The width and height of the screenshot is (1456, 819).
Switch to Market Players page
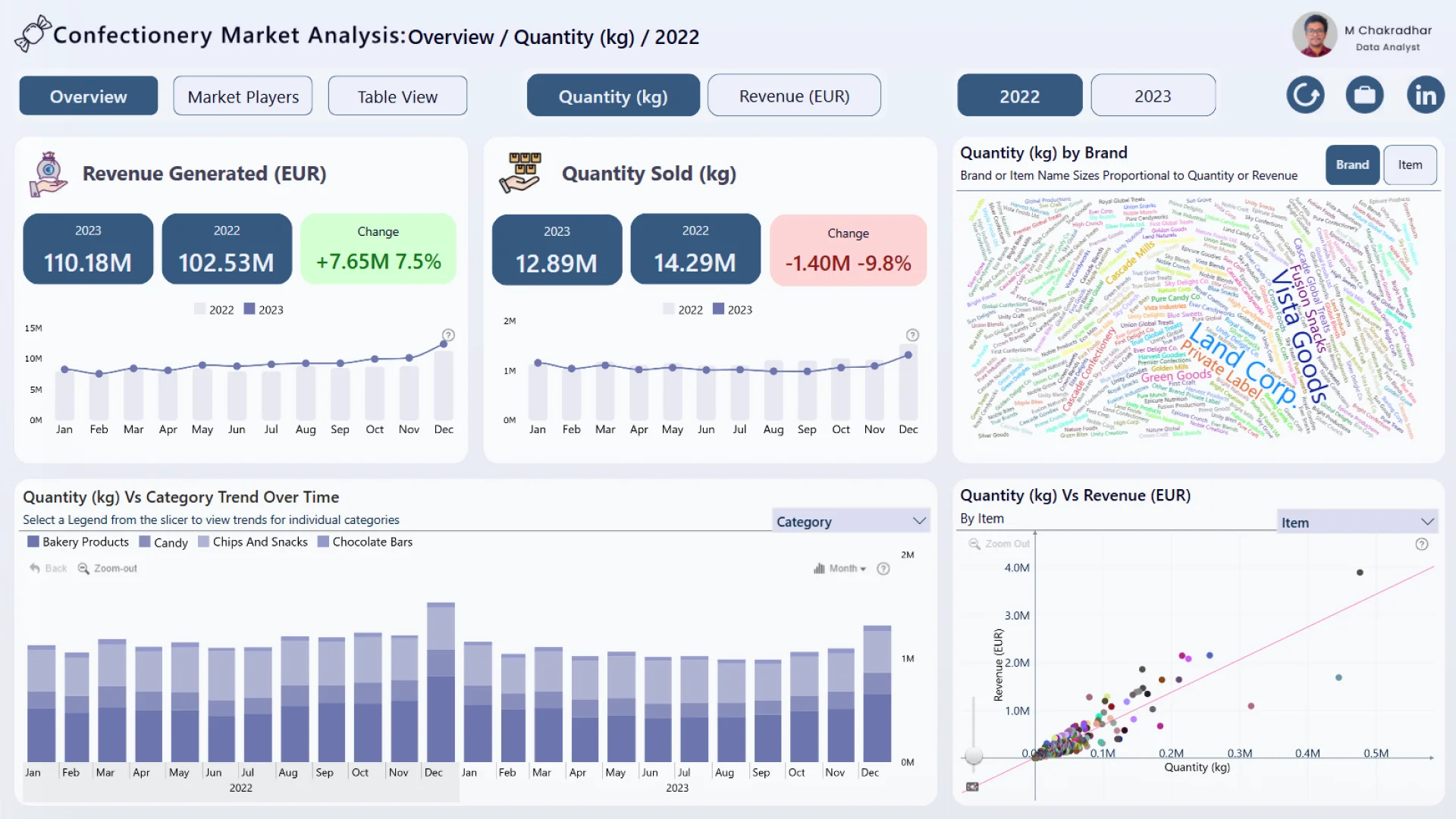[x=243, y=96]
